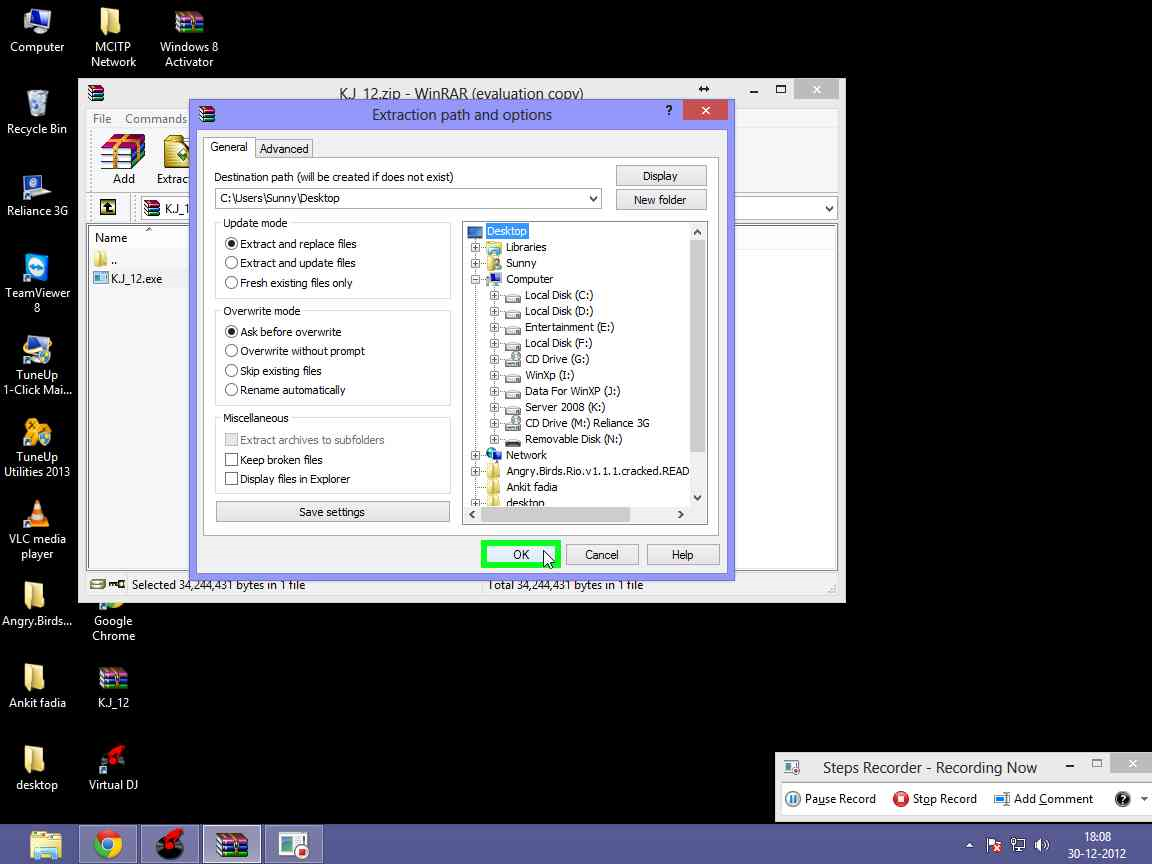Expand the Sunny tree node
This screenshot has width=1152, height=864.
click(x=475, y=263)
